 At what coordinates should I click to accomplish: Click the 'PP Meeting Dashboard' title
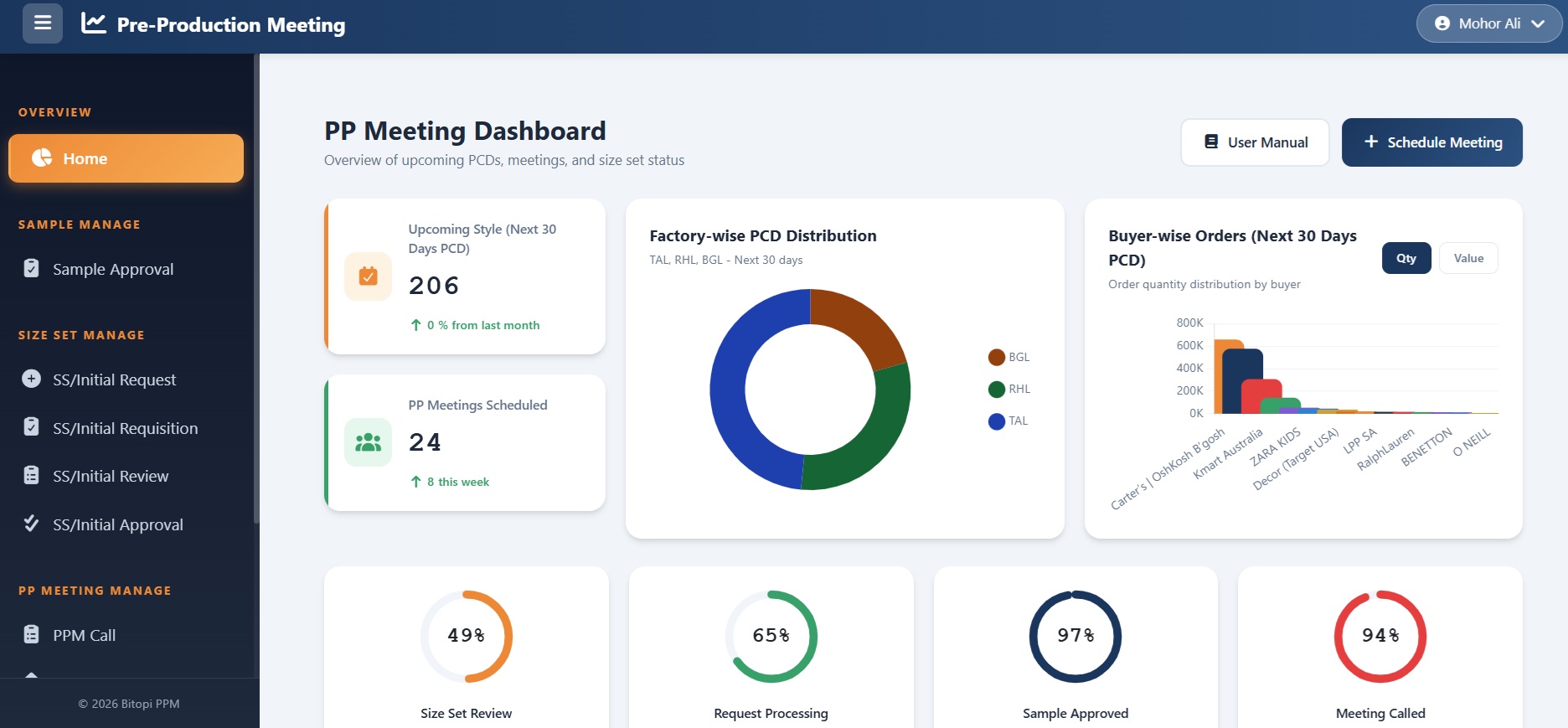coord(465,132)
